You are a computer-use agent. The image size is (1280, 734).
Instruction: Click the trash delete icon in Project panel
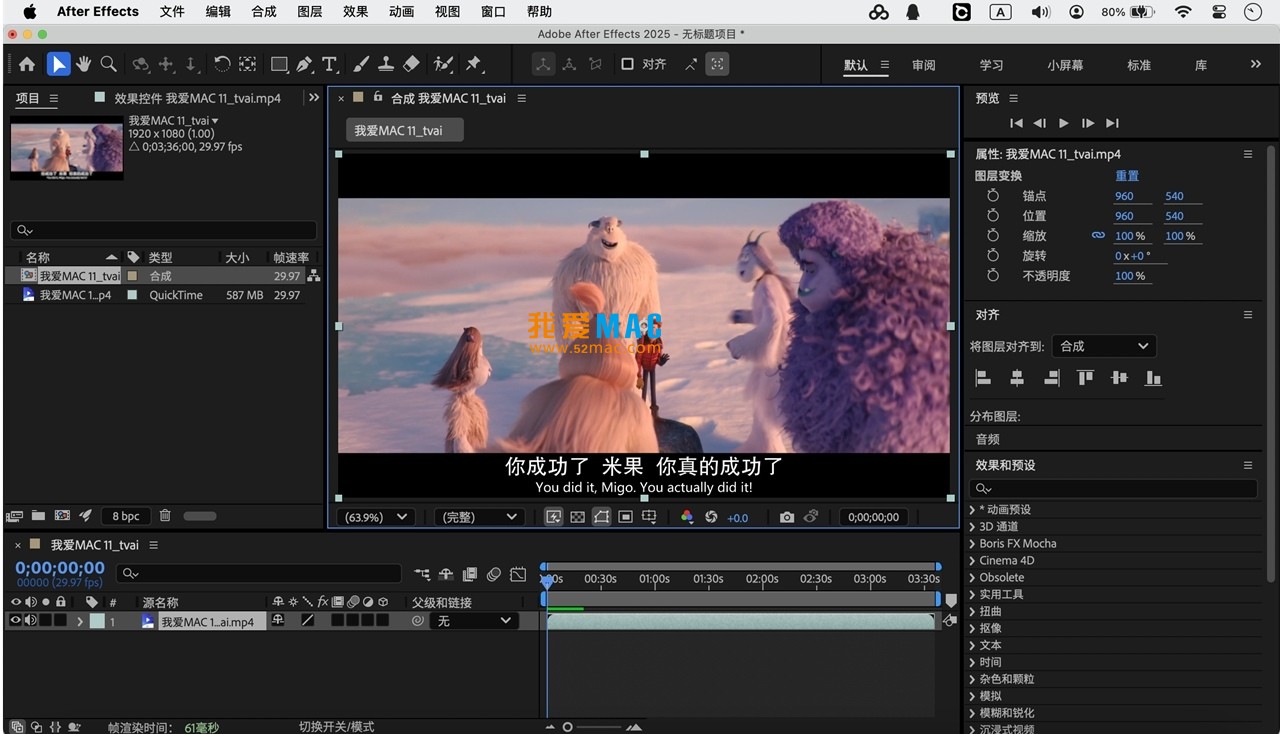tap(165, 516)
